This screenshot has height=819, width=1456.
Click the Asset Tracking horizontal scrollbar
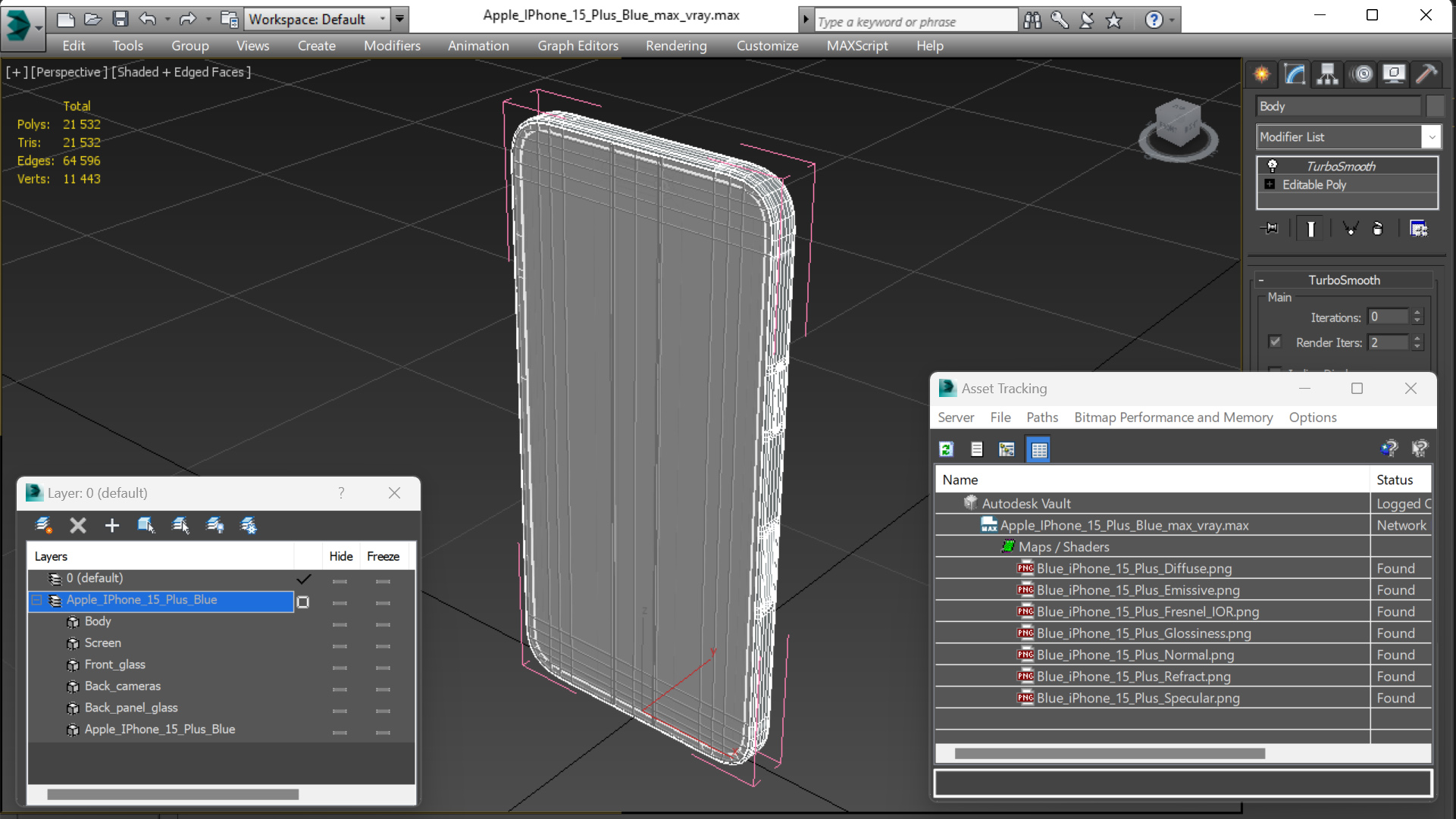coord(1110,753)
